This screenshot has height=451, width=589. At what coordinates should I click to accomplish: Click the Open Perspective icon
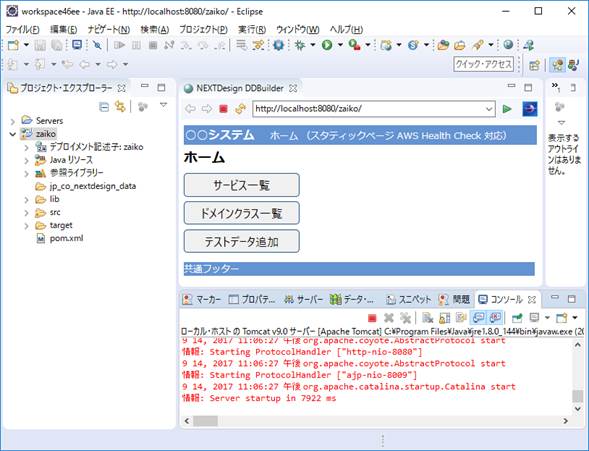pos(534,65)
